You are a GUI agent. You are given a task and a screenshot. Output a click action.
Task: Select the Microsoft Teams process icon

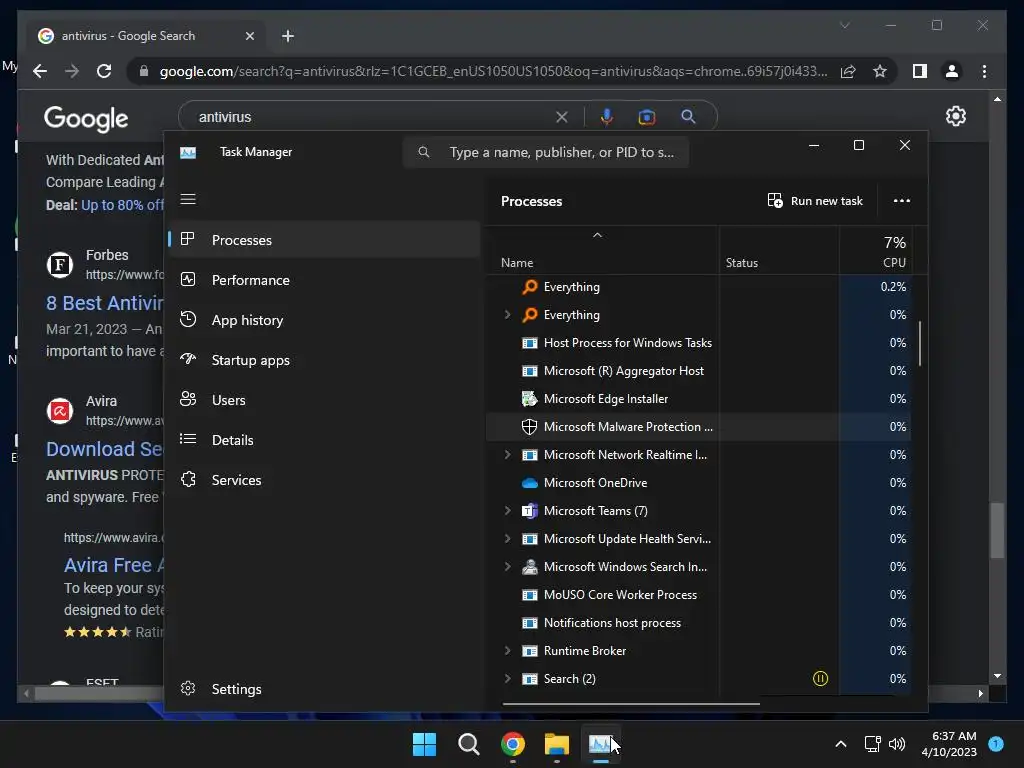pos(530,511)
